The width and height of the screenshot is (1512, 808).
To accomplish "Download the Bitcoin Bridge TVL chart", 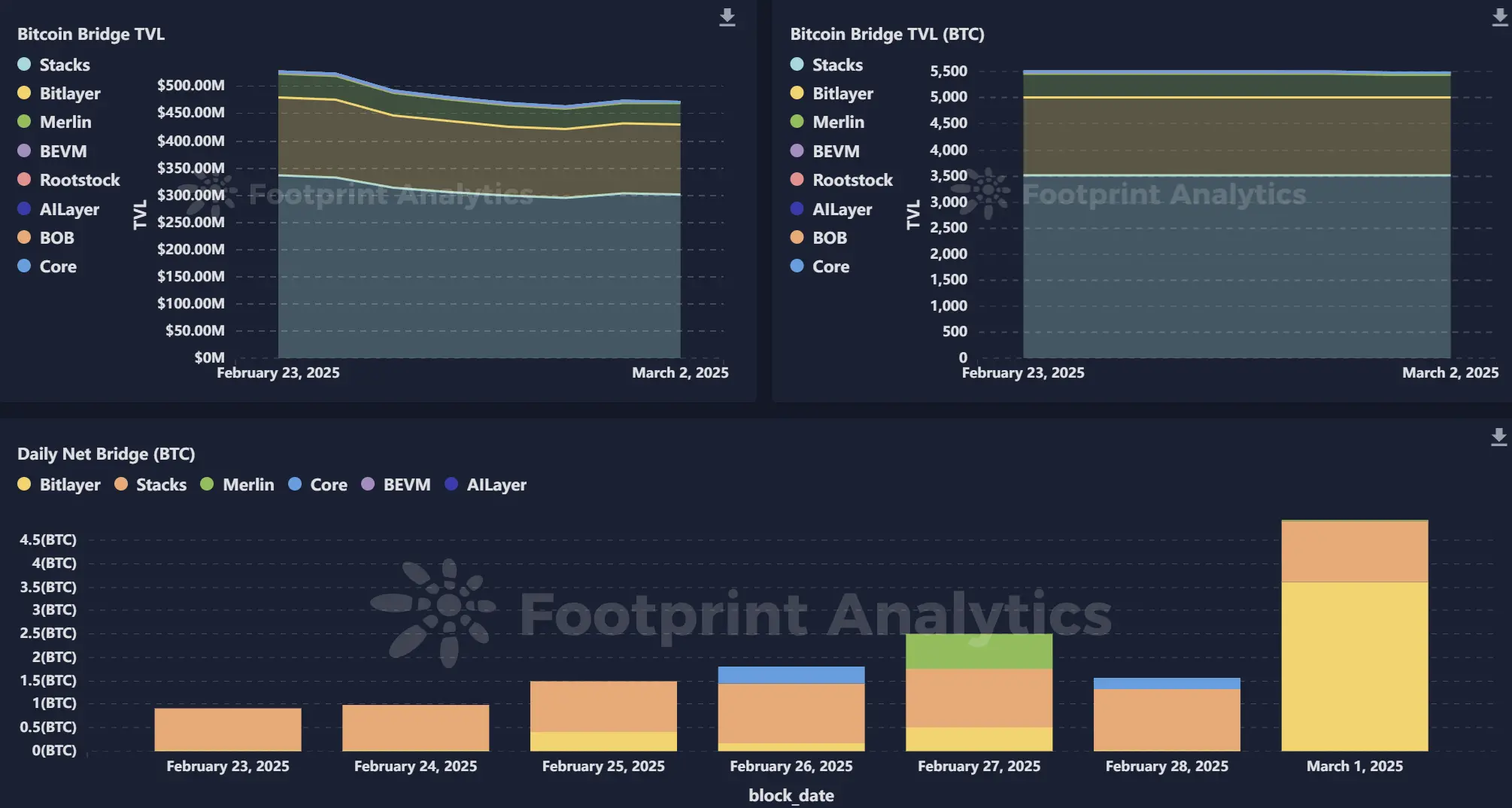I will click(727, 17).
